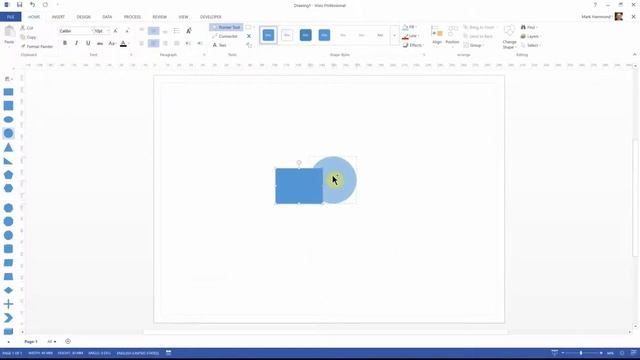Screen dimensions: 640x360
Task: Choose the Right Triangle stencil shape
Action: tap(8, 161)
